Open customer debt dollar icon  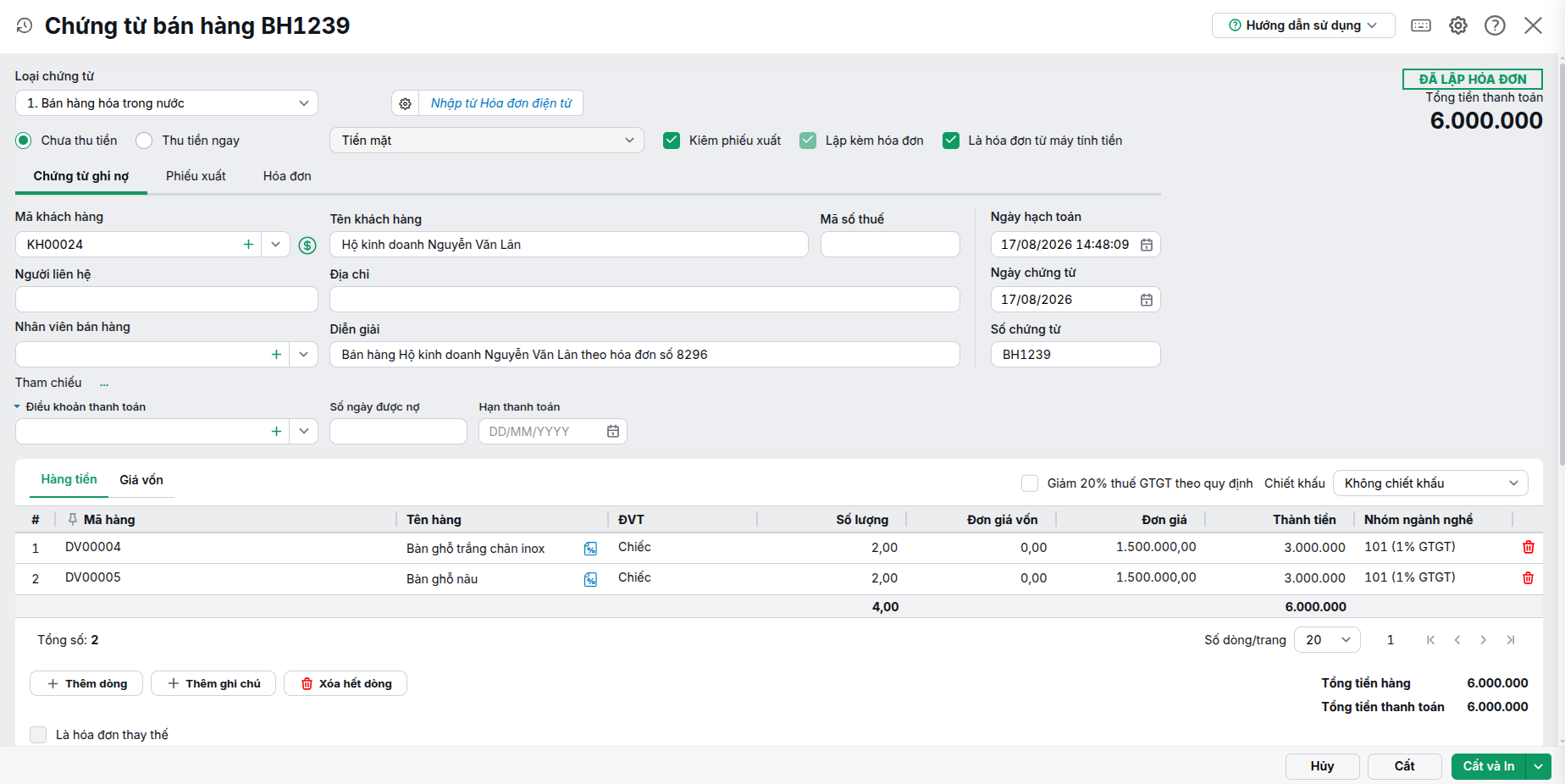coord(307,246)
